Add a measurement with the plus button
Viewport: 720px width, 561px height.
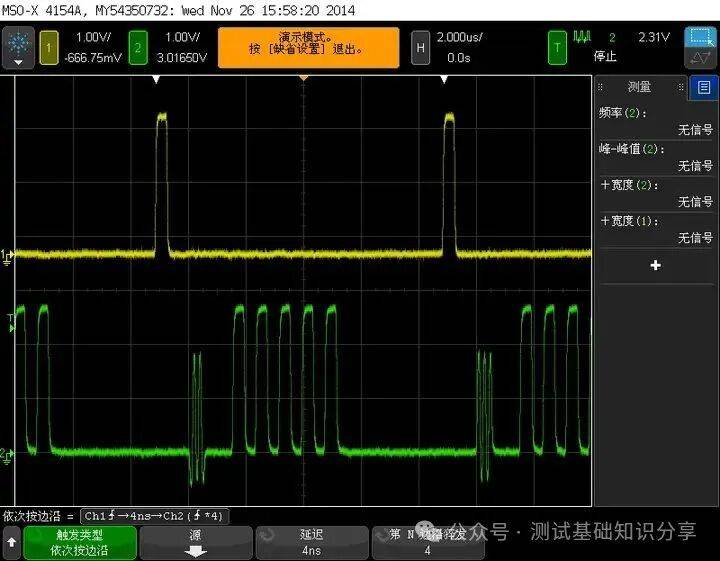[x=655, y=265]
